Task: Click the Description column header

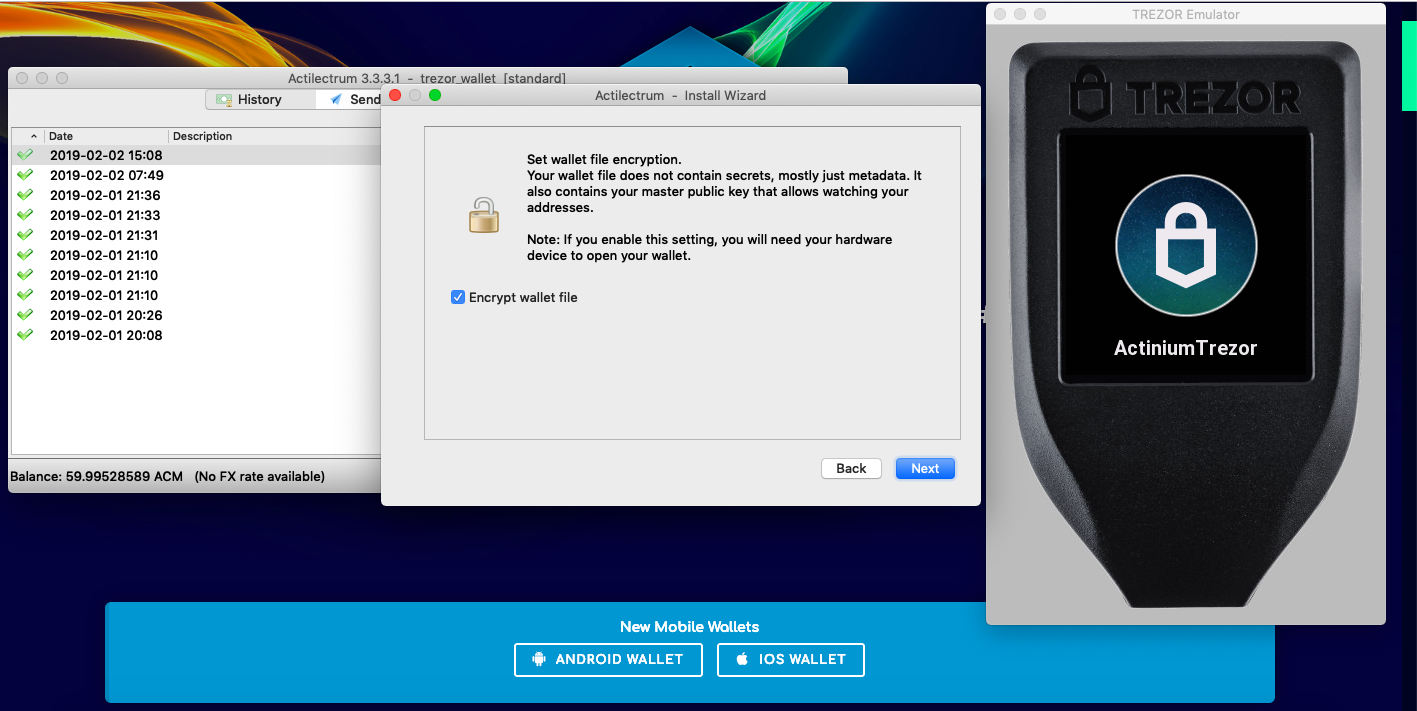Action: click(275, 136)
